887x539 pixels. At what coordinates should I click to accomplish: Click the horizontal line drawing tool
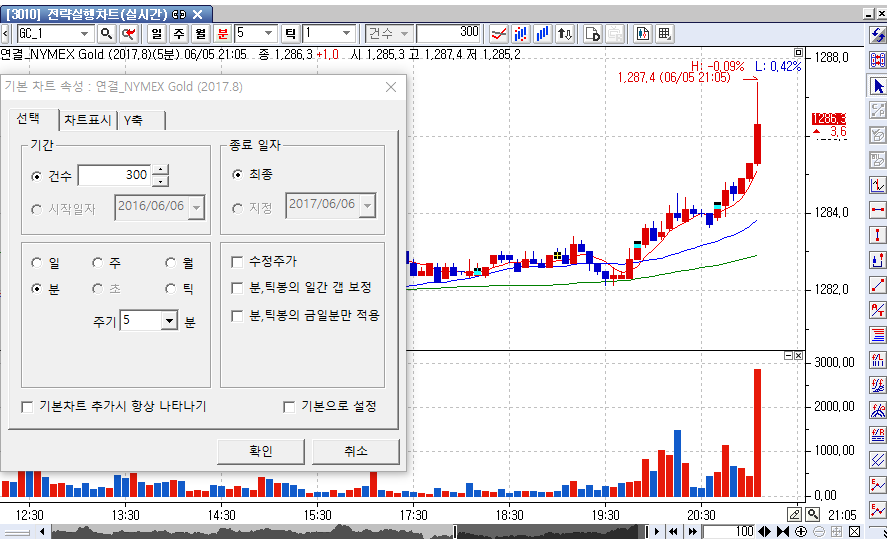point(878,210)
